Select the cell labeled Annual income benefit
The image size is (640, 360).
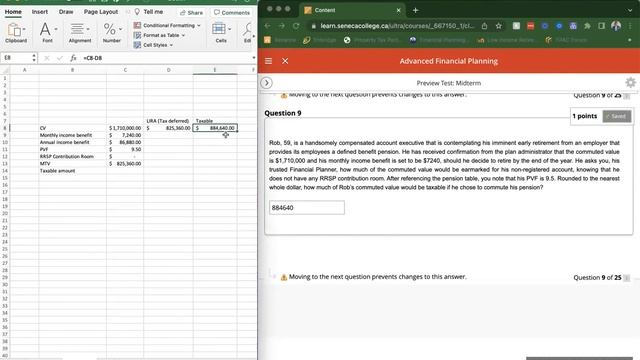click(73, 142)
